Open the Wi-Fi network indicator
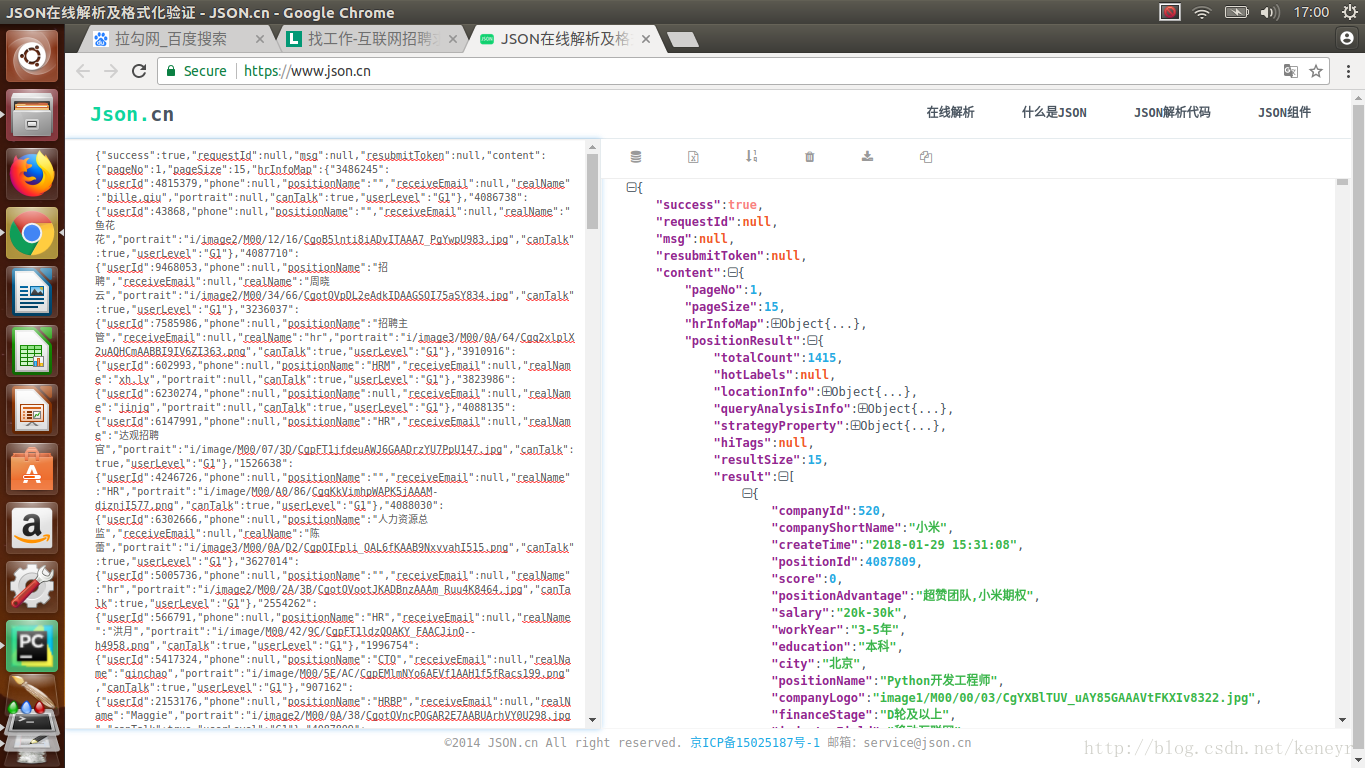This screenshot has width=1365, height=768. click(x=1202, y=12)
